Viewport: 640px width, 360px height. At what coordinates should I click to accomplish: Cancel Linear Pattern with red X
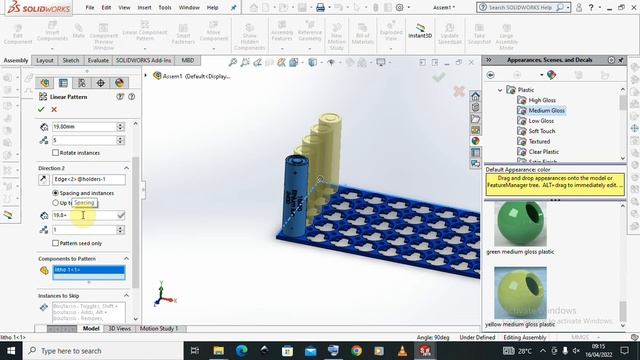pyautogui.click(x=54, y=109)
